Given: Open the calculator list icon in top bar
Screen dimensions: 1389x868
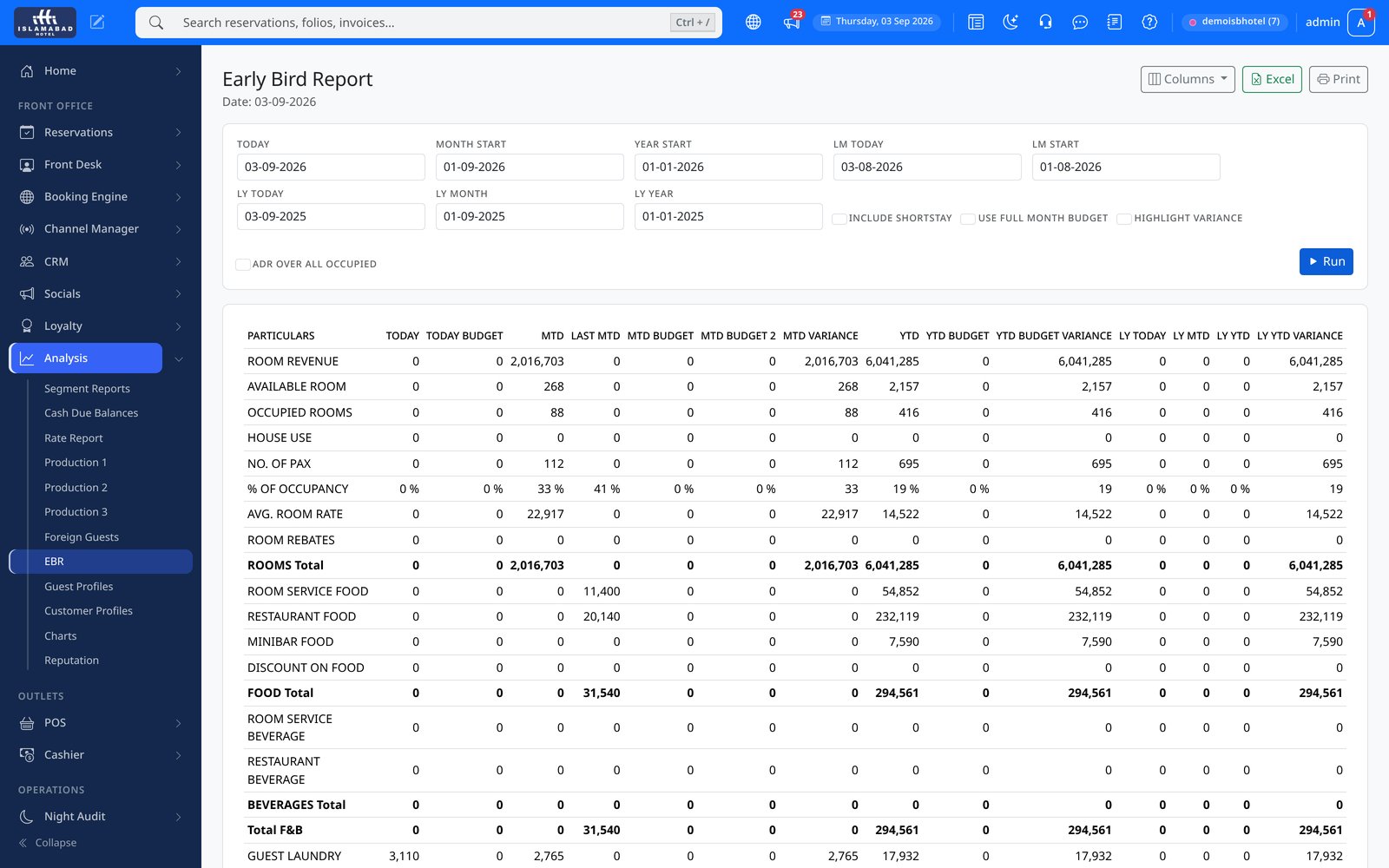Looking at the screenshot, I should pos(976,23).
